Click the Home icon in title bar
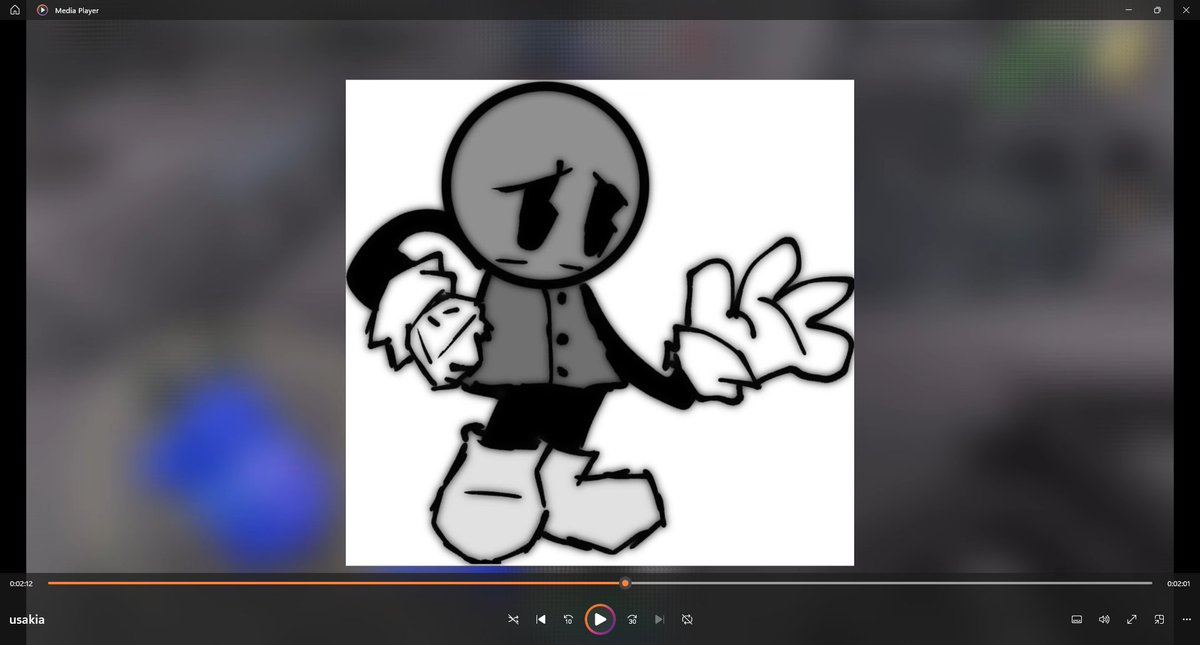 pos(15,10)
